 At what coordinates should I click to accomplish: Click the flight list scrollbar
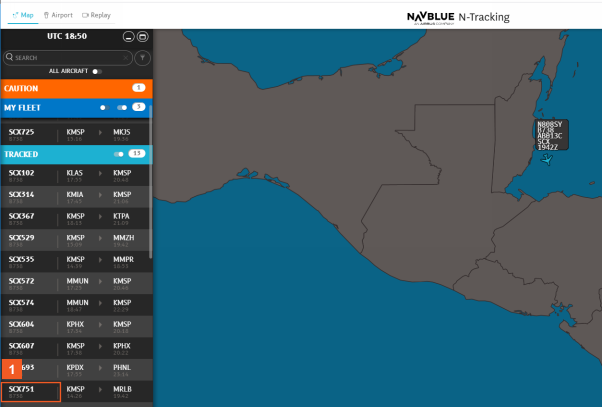pos(150,181)
